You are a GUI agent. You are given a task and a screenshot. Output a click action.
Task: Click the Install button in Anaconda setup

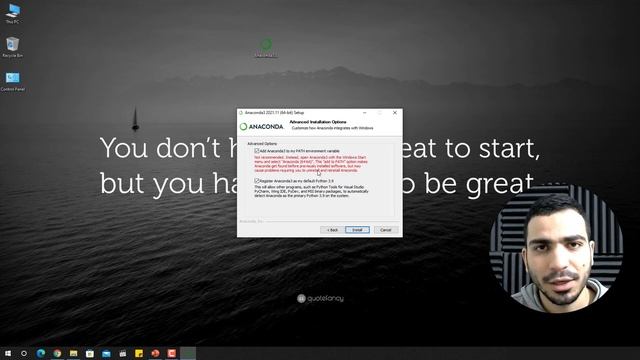357,230
